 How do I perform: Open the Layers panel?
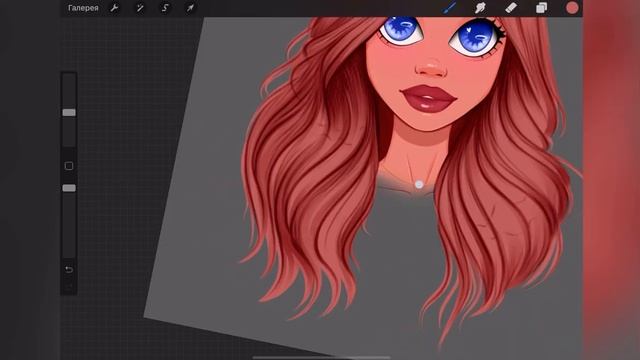click(x=541, y=8)
